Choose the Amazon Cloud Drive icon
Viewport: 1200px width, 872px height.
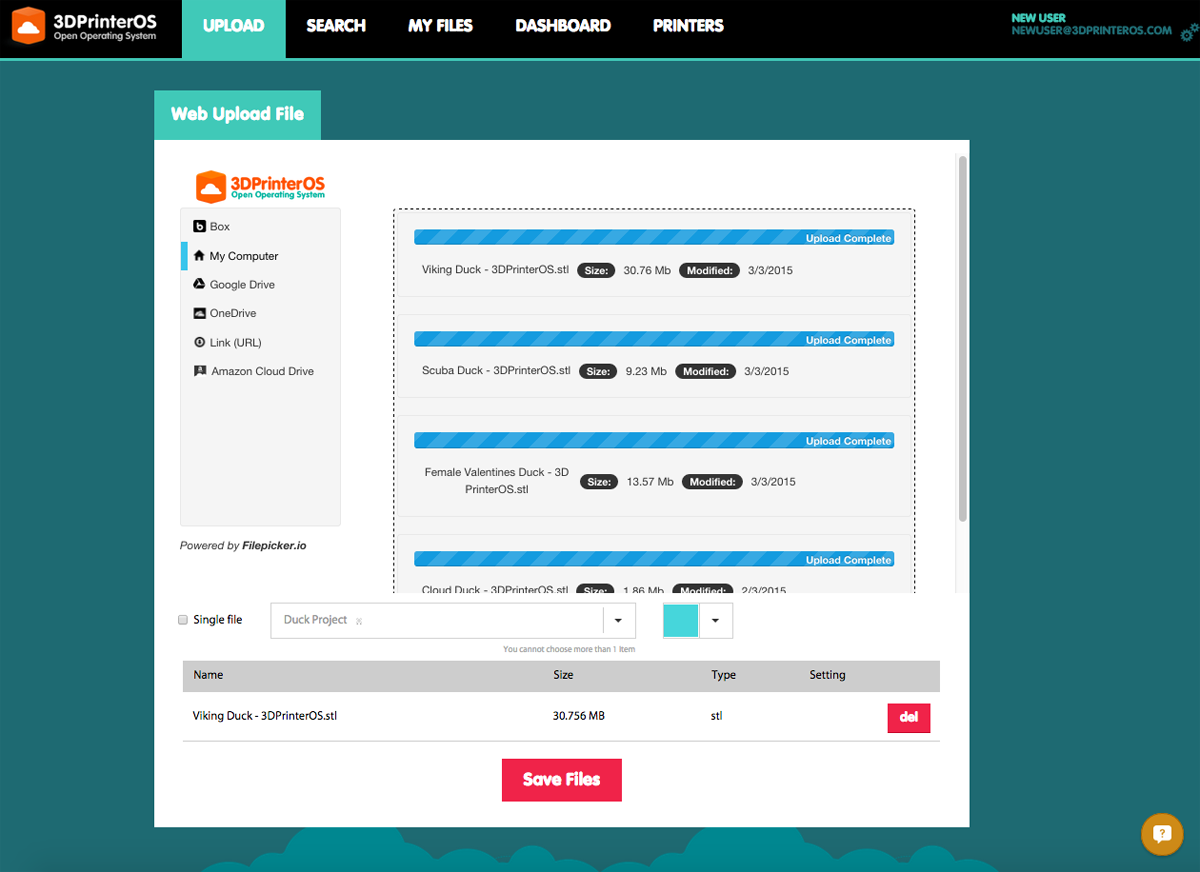(x=199, y=371)
